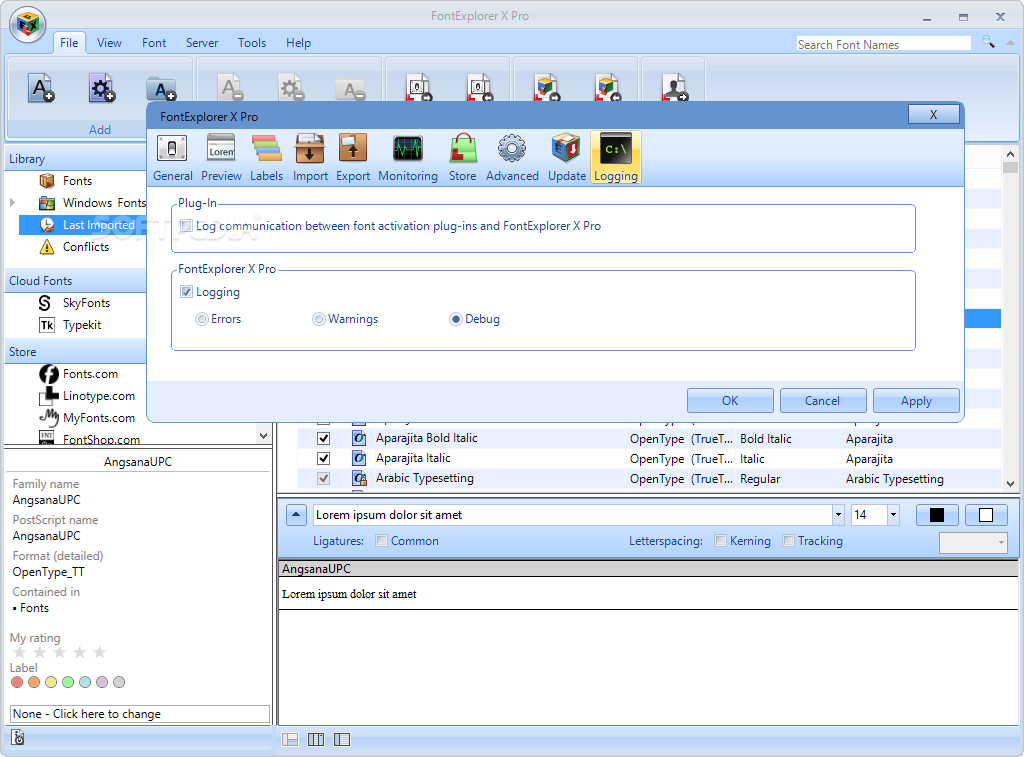The image size is (1024, 757).
Task: Toggle Aparajita Italic activation checkbox
Action: click(x=323, y=459)
